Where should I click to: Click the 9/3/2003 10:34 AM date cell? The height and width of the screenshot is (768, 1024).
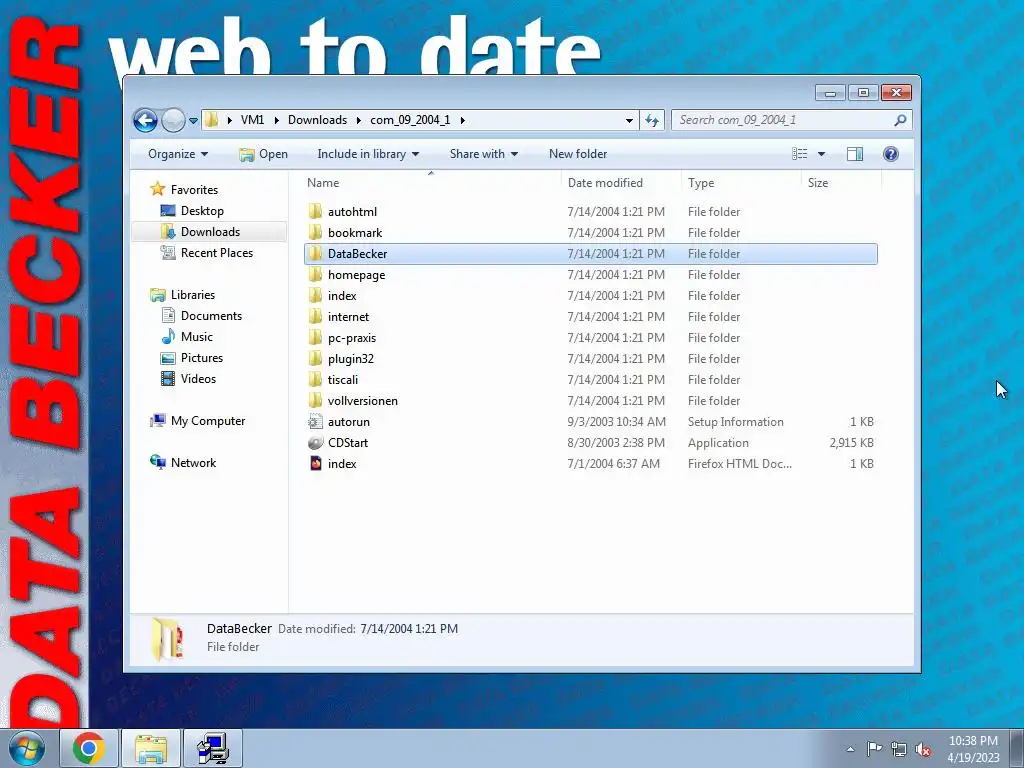tap(616, 422)
